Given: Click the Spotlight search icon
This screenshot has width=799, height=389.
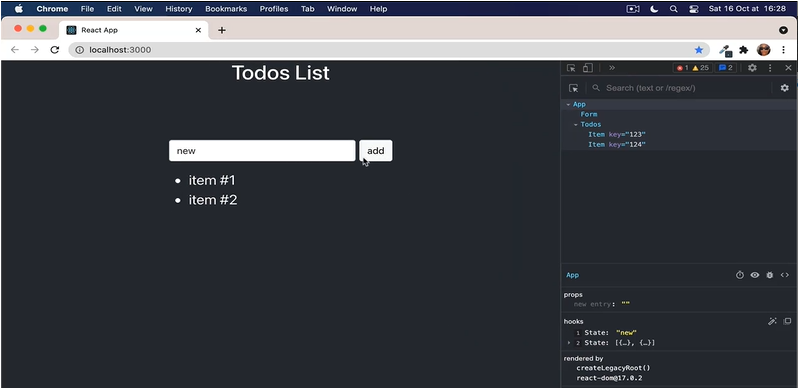Looking at the screenshot, I should coord(674,9).
